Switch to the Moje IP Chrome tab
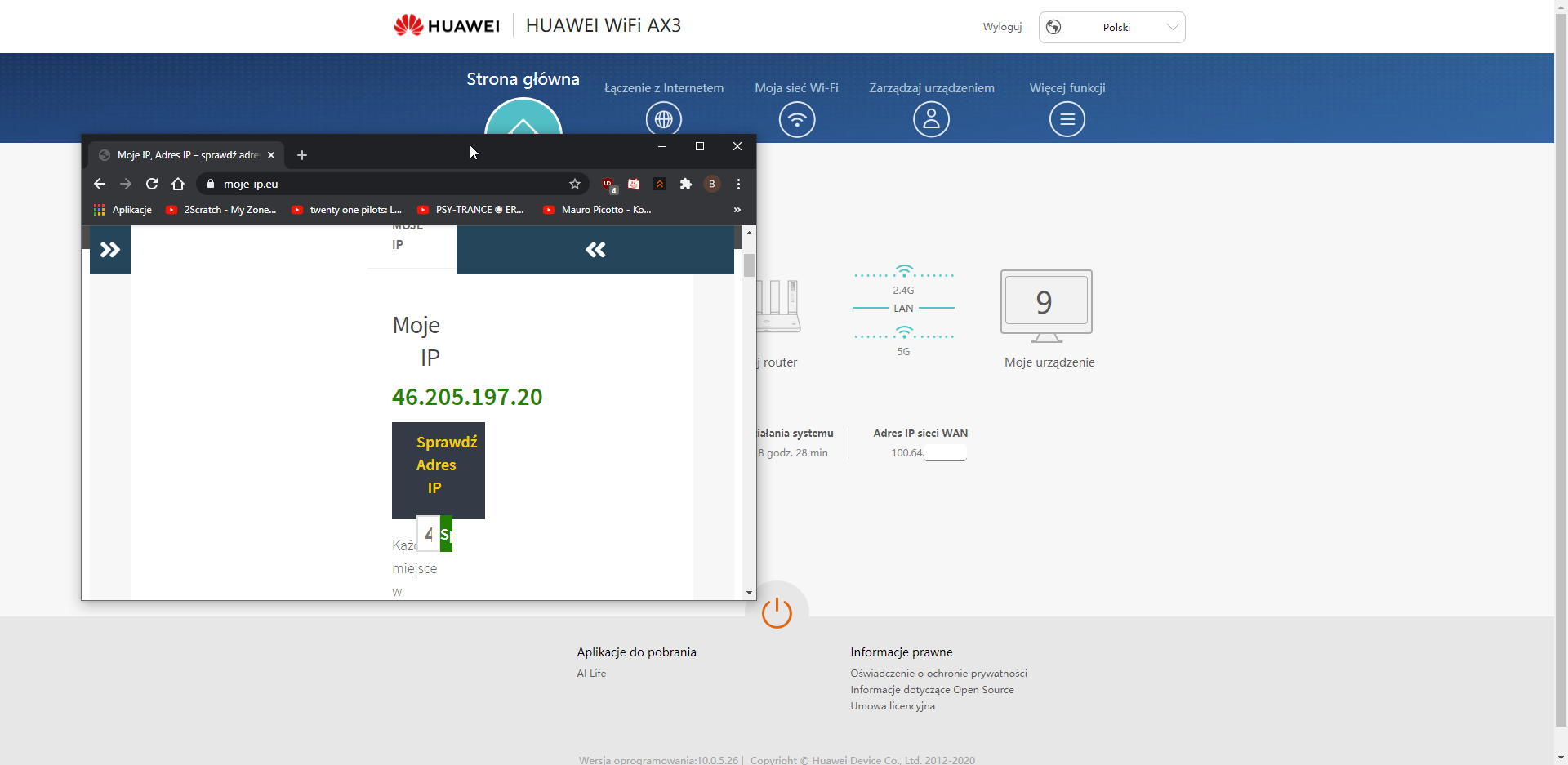The height and width of the screenshot is (765, 1568). (x=186, y=155)
